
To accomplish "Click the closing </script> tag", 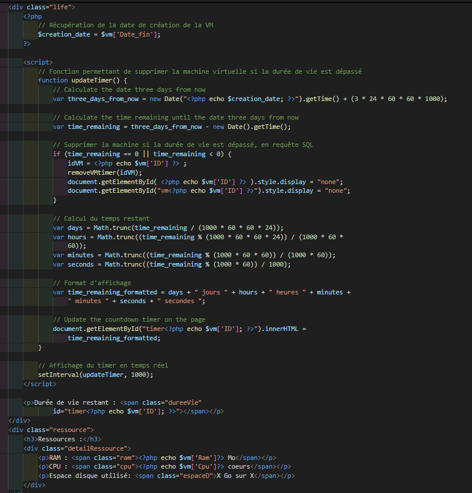I will [40, 384].
